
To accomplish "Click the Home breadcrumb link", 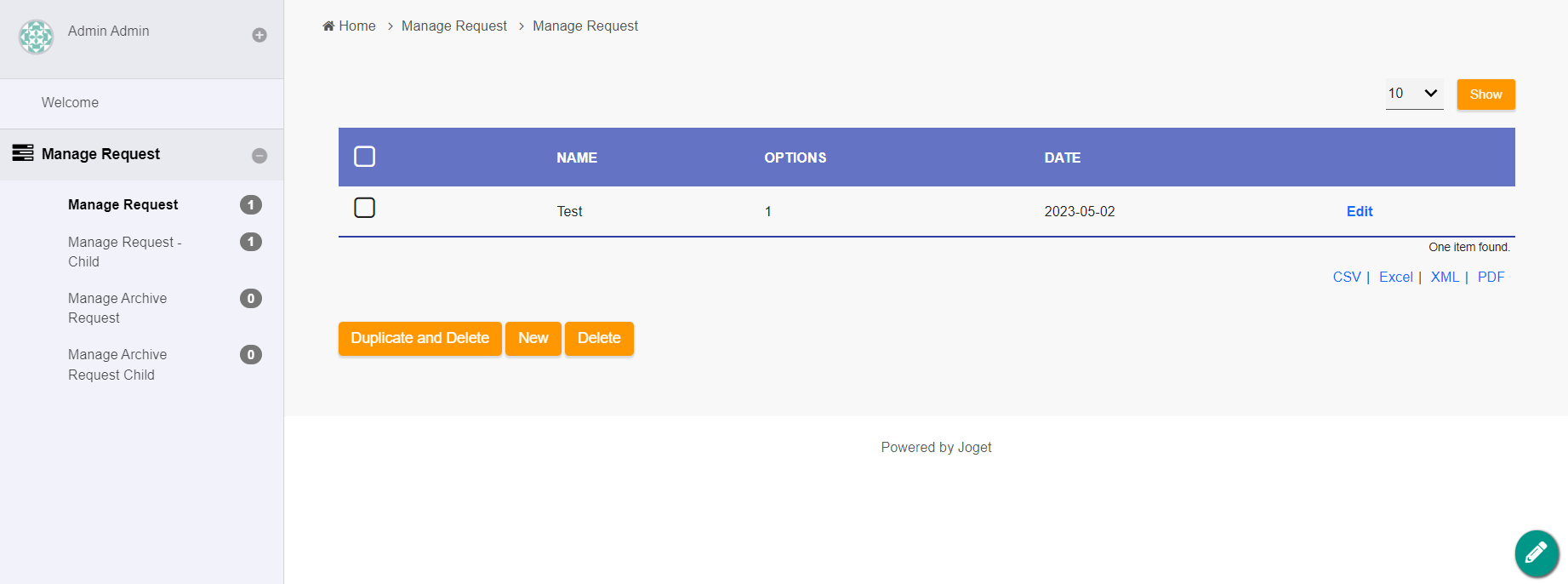I will (x=349, y=26).
